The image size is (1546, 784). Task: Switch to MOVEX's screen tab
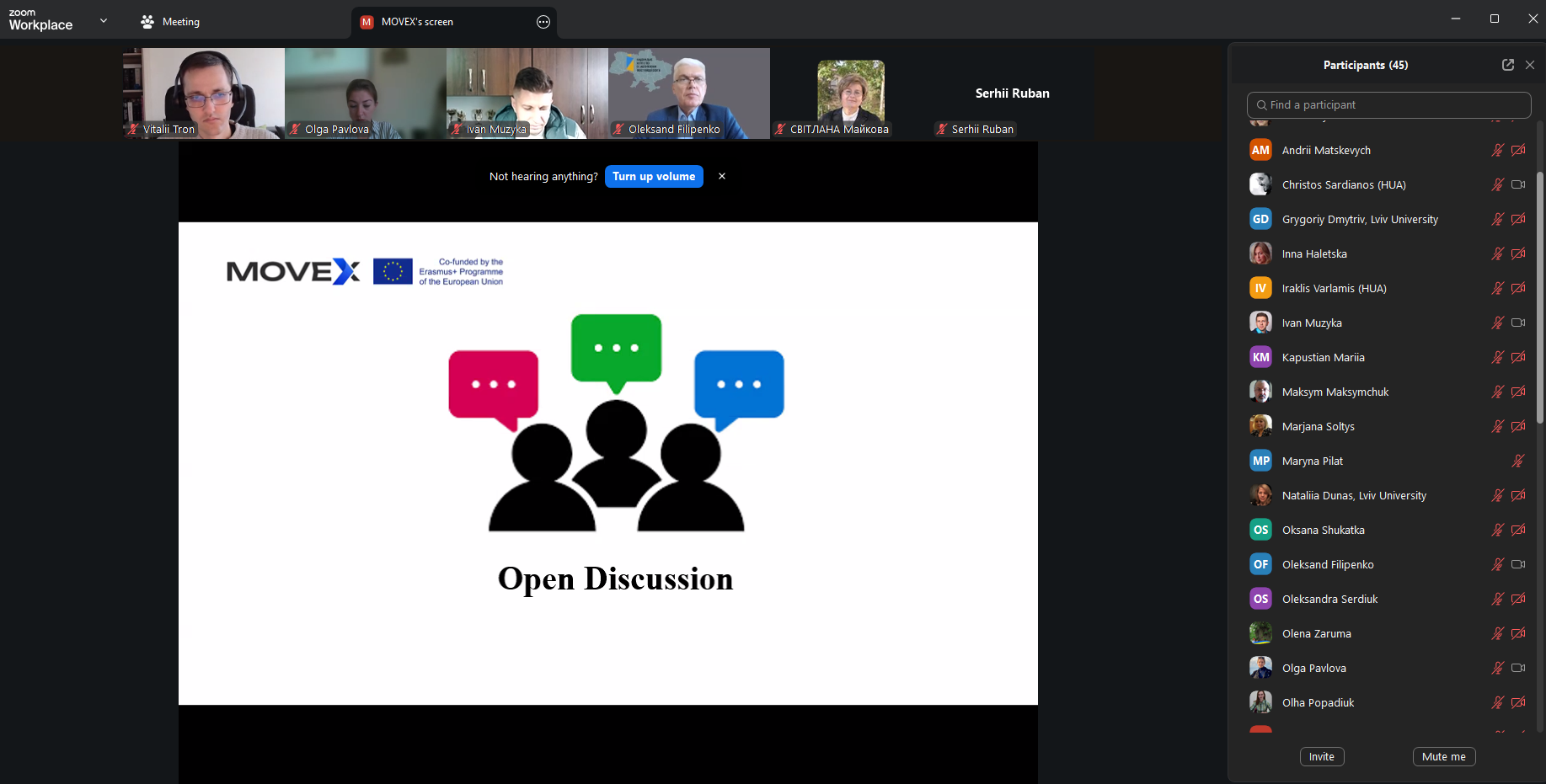pos(417,22)
